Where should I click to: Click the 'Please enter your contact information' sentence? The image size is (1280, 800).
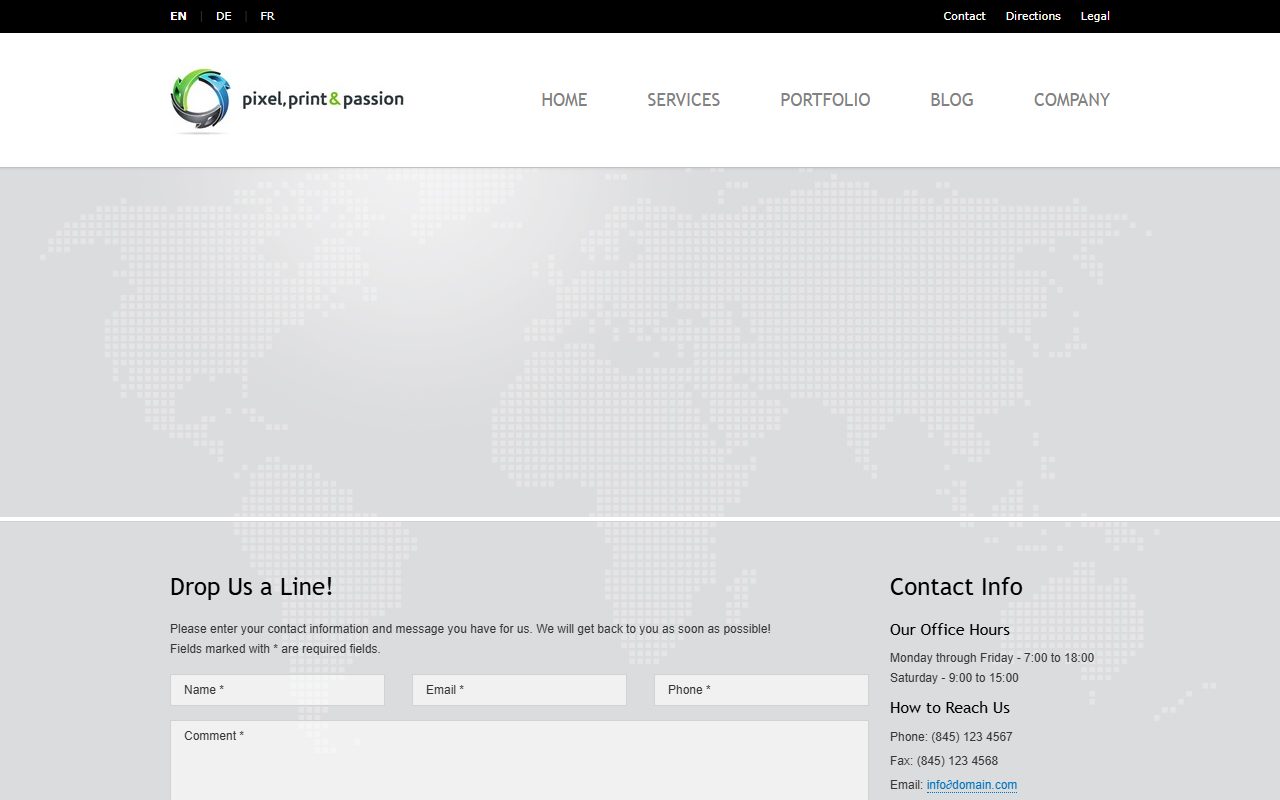470,629
